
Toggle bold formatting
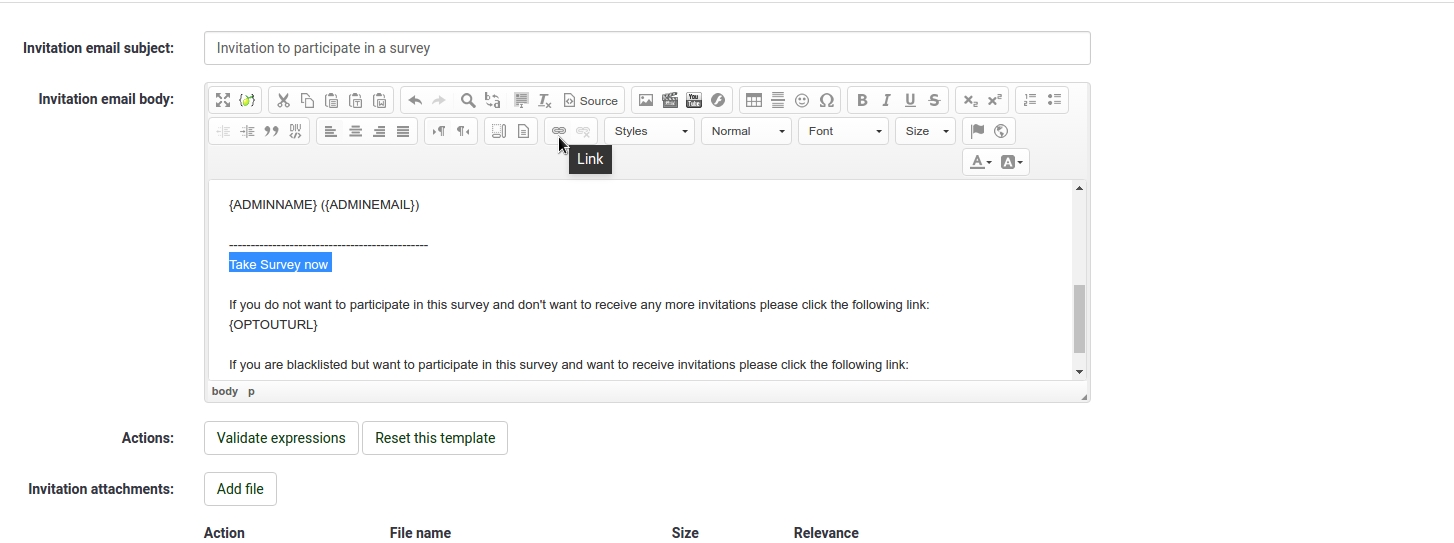(x=862, y=100)
